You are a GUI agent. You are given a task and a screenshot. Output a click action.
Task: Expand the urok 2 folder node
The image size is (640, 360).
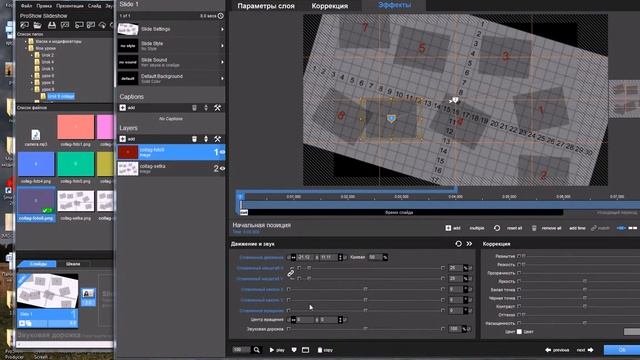tap(32, 55)
